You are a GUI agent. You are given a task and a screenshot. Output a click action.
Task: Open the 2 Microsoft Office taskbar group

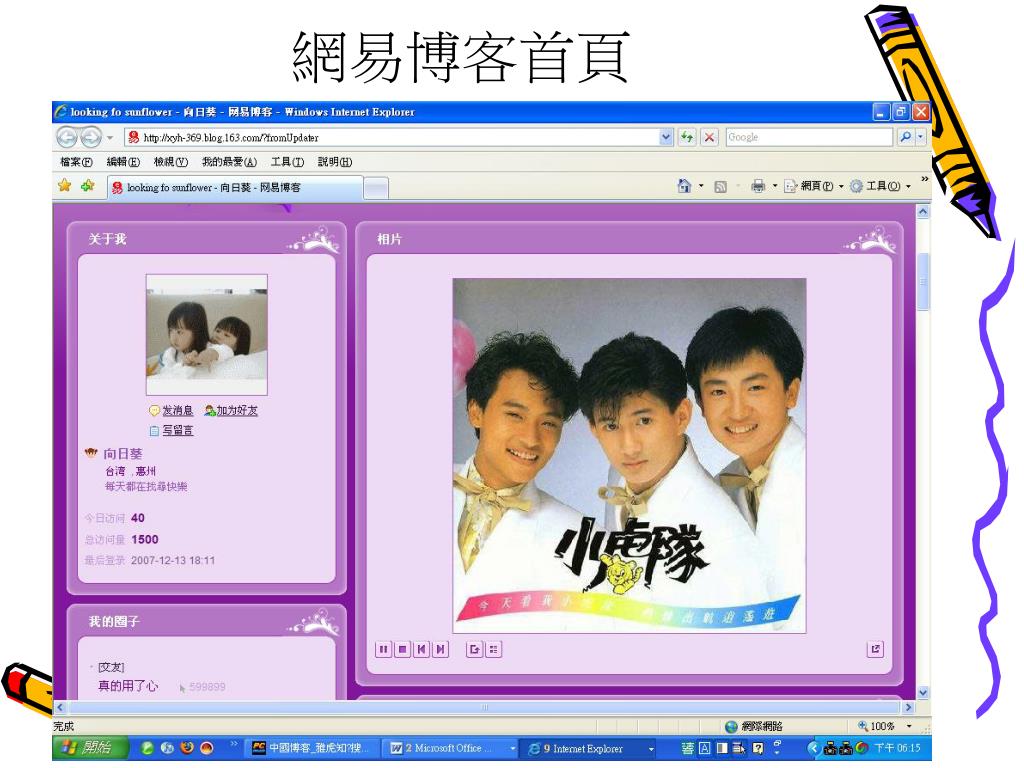tap(451, 748)
